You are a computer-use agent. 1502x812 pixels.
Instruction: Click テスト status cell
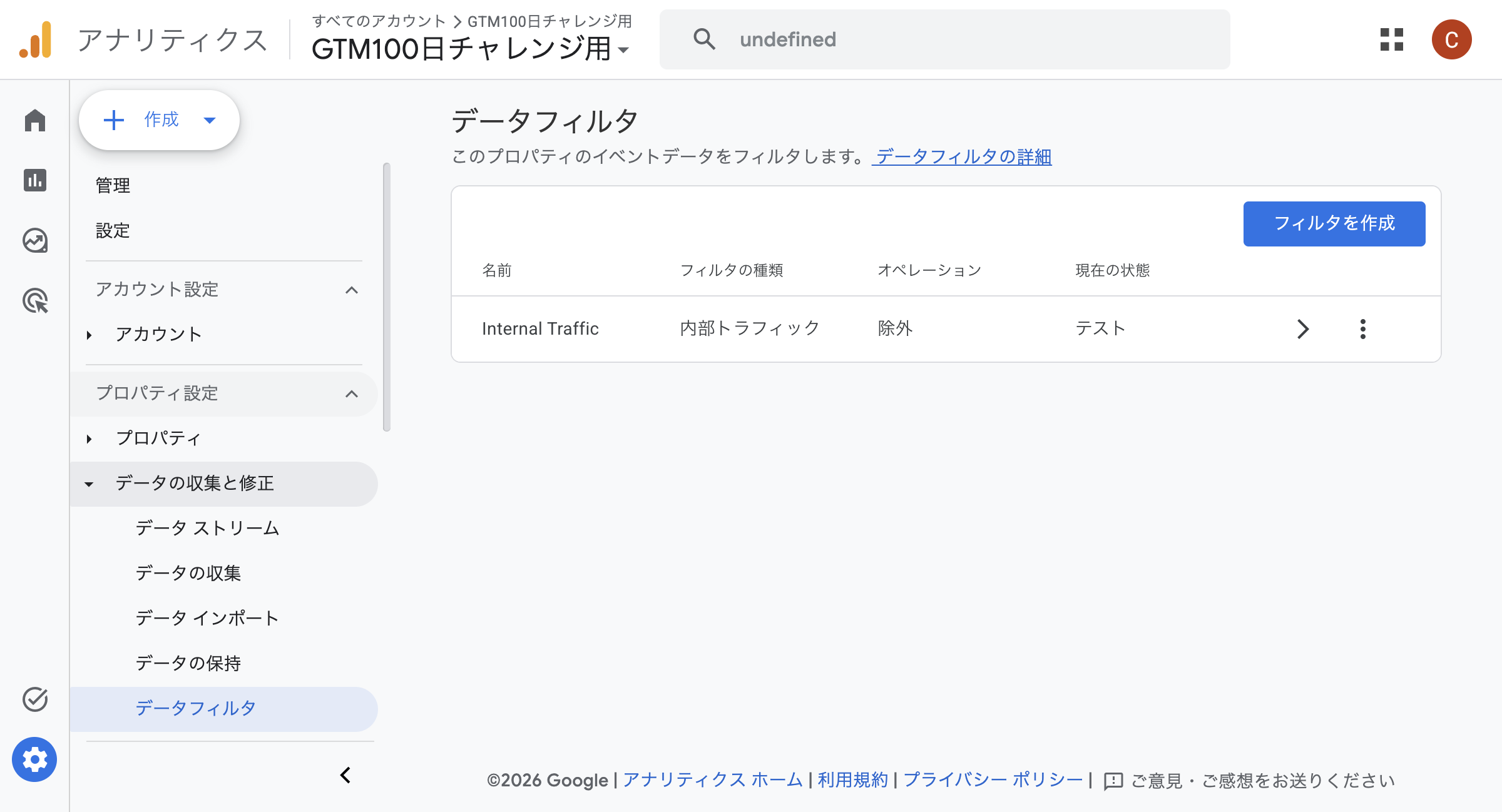click(x=1101, y=328)
